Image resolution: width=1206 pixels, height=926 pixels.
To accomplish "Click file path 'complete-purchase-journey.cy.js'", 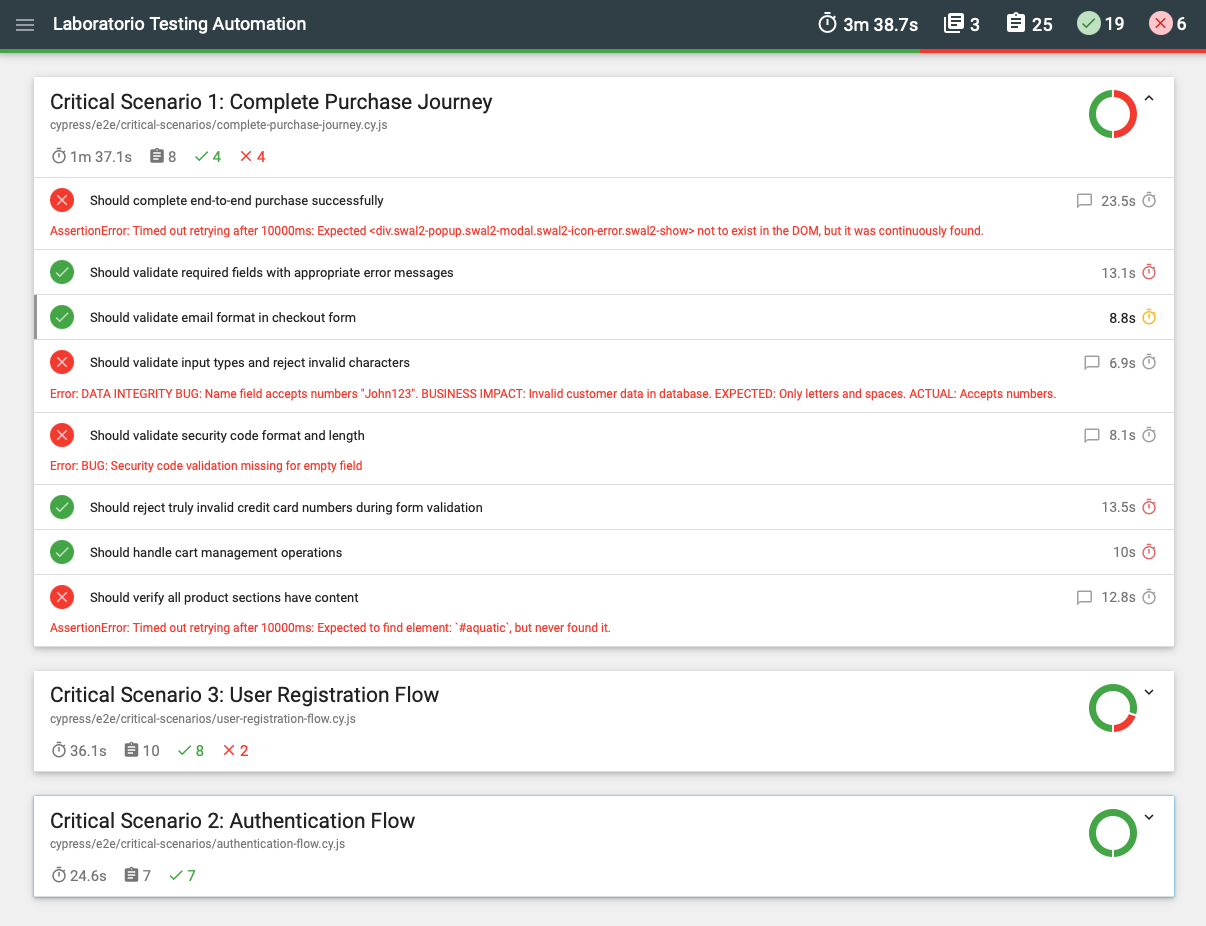I will (x=219, y=125).
